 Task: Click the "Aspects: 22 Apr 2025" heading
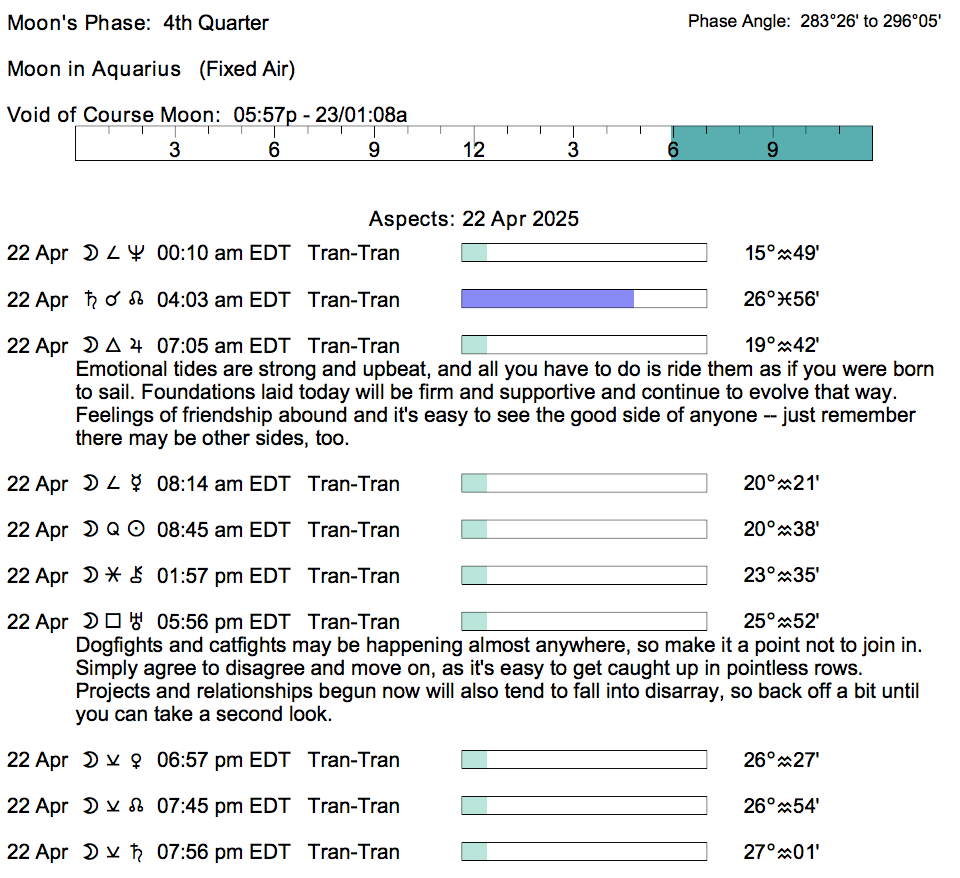473,219
